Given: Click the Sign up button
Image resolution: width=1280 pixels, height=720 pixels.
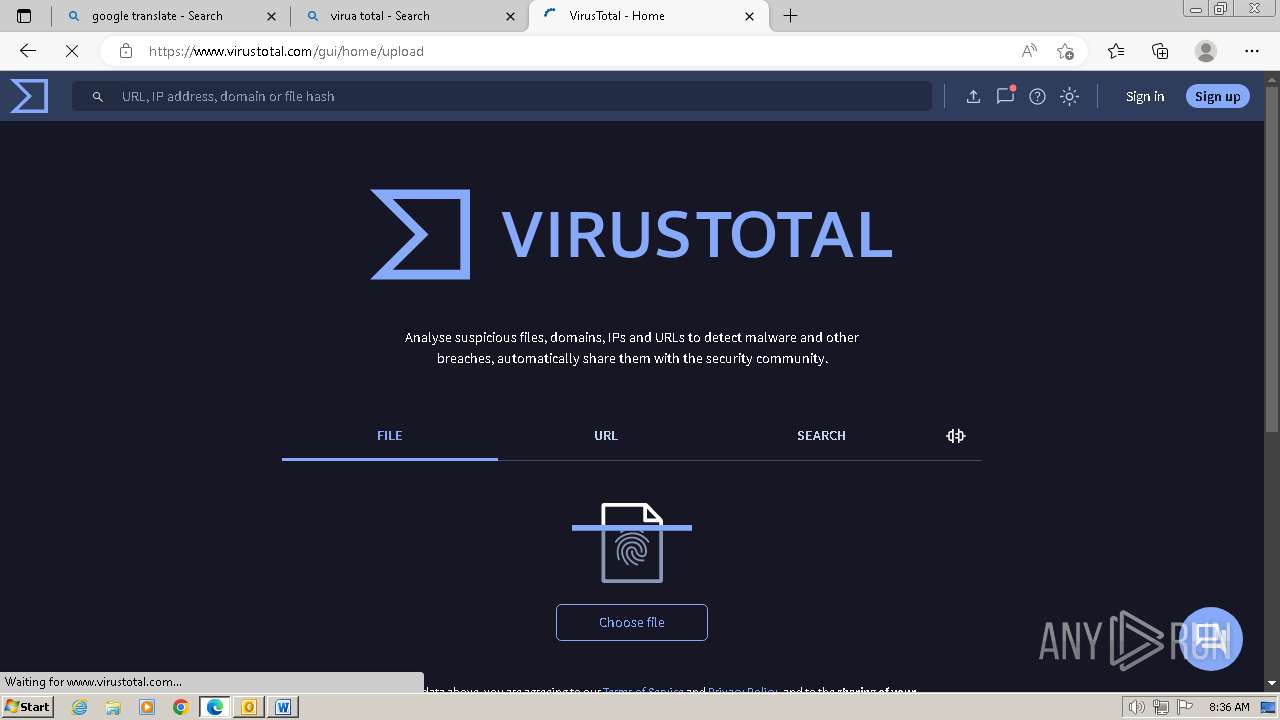Looking at the screenshot, I should (x=1217, y=96).
